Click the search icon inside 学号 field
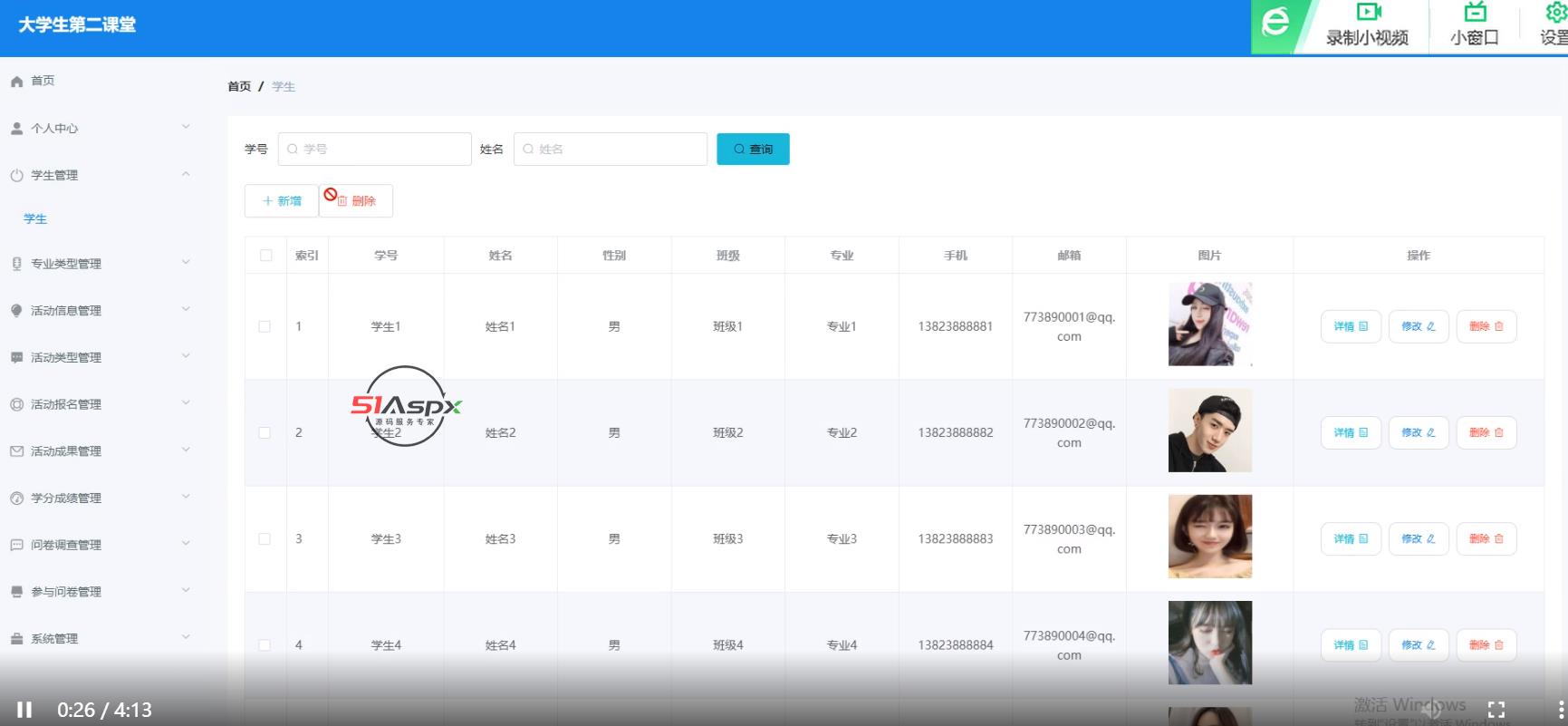The height and width of the screenshot is (726, 1568). pos(293,150)
